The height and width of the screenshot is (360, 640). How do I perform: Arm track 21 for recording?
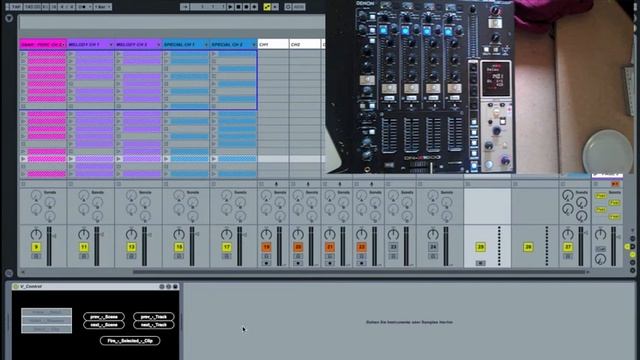[329, 263]
